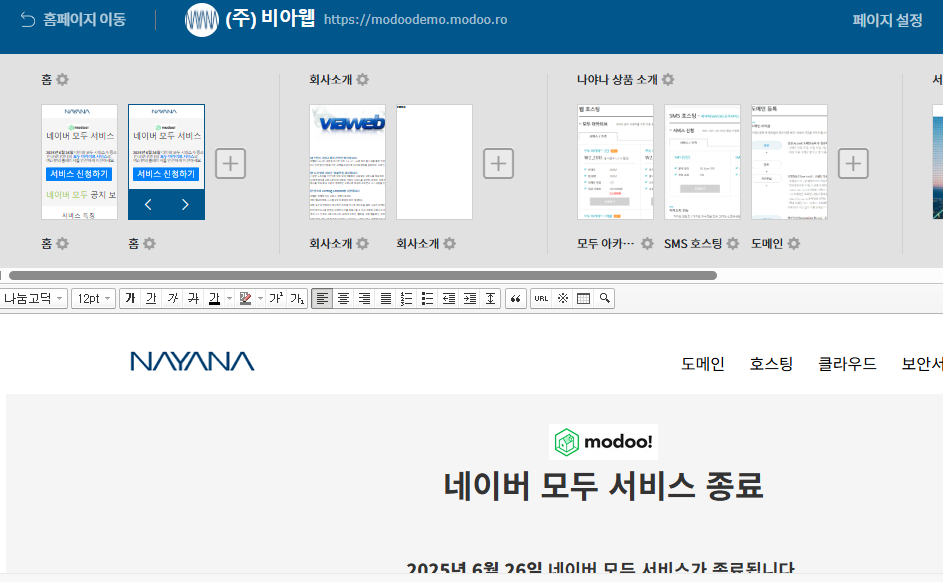Select the SMS 호스팅 page thumbnail

(x=702, y=162)
